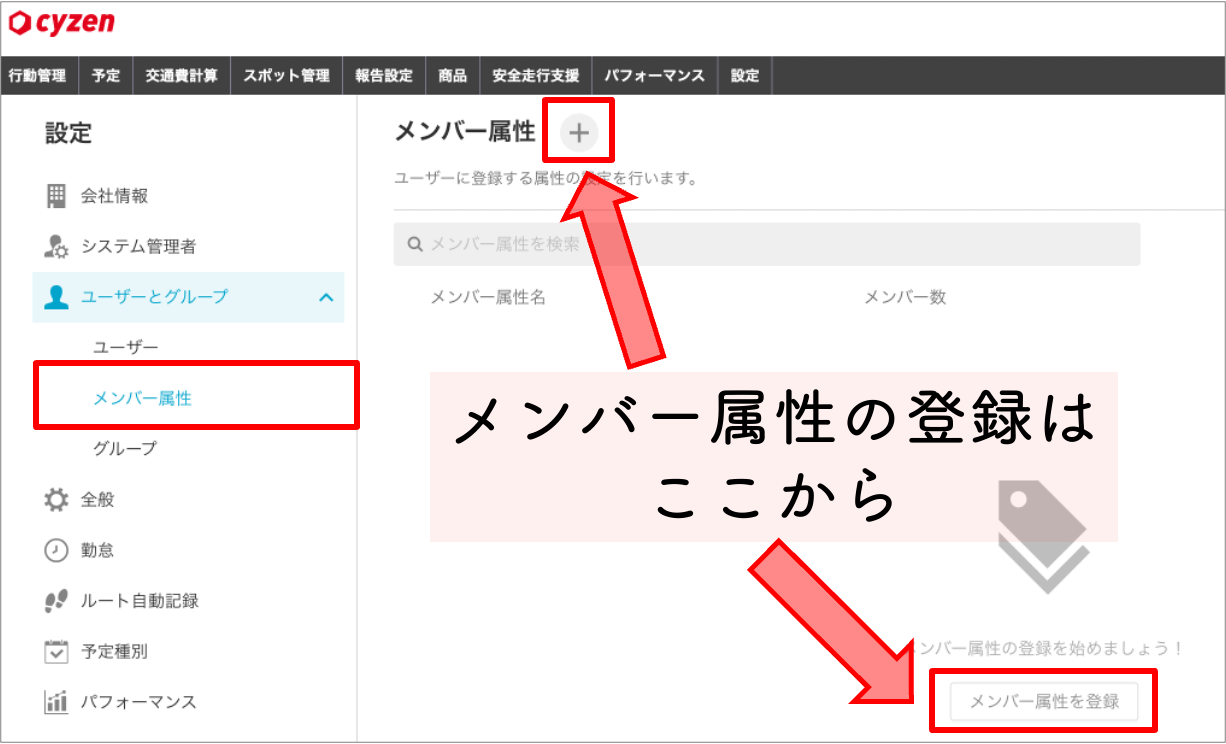Select メンバー属性 in the sidebar
The width and height of the screenshot is (1226, 744).
143,398
